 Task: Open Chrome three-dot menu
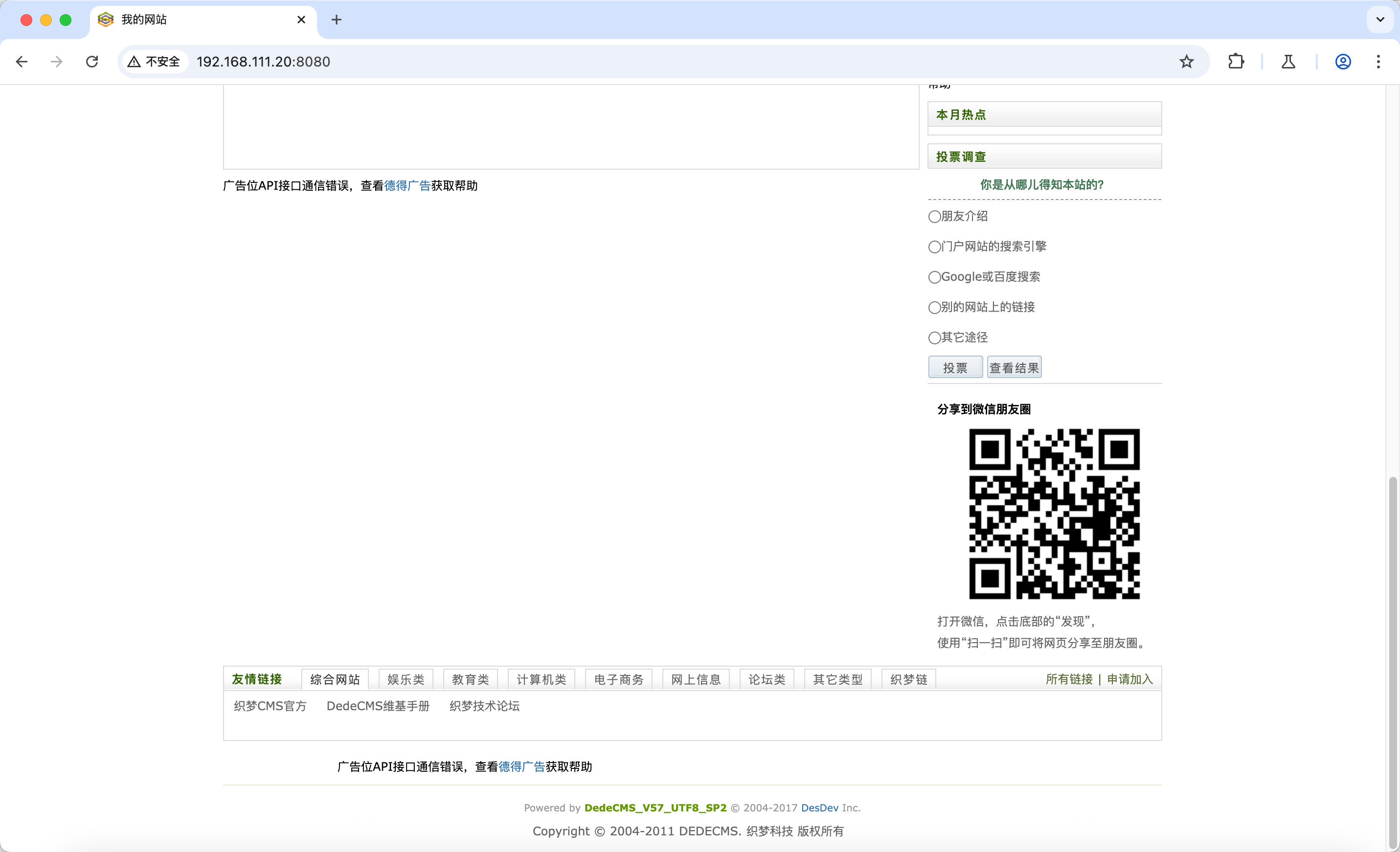(x=1378, y=61)
